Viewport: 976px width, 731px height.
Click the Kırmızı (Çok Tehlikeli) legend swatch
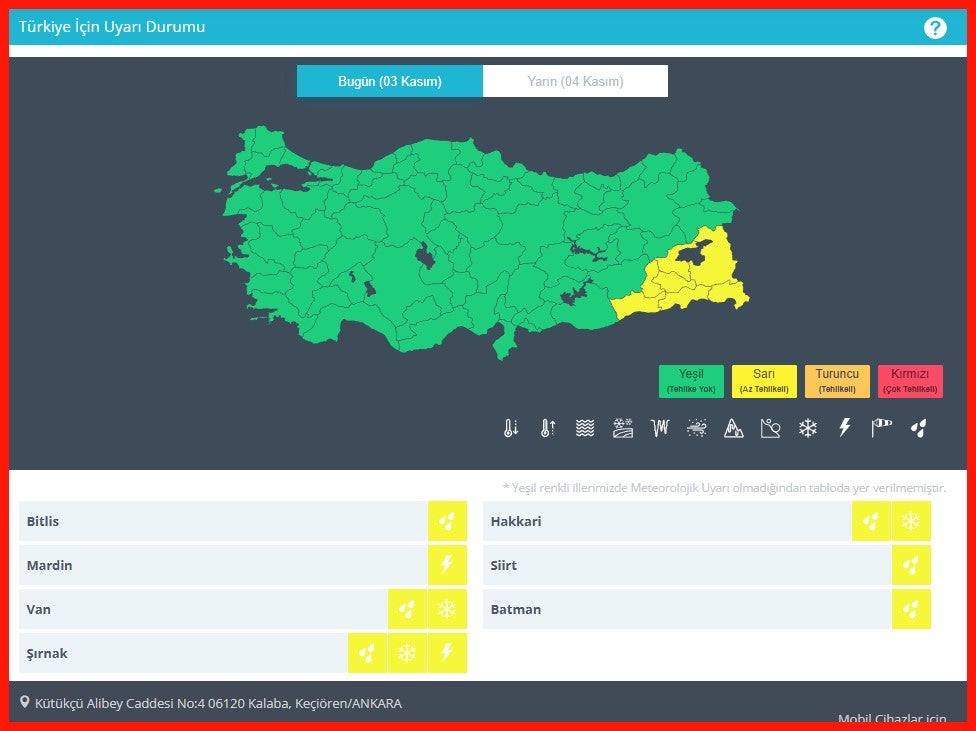pyautogui.click(x=910, y=381)
